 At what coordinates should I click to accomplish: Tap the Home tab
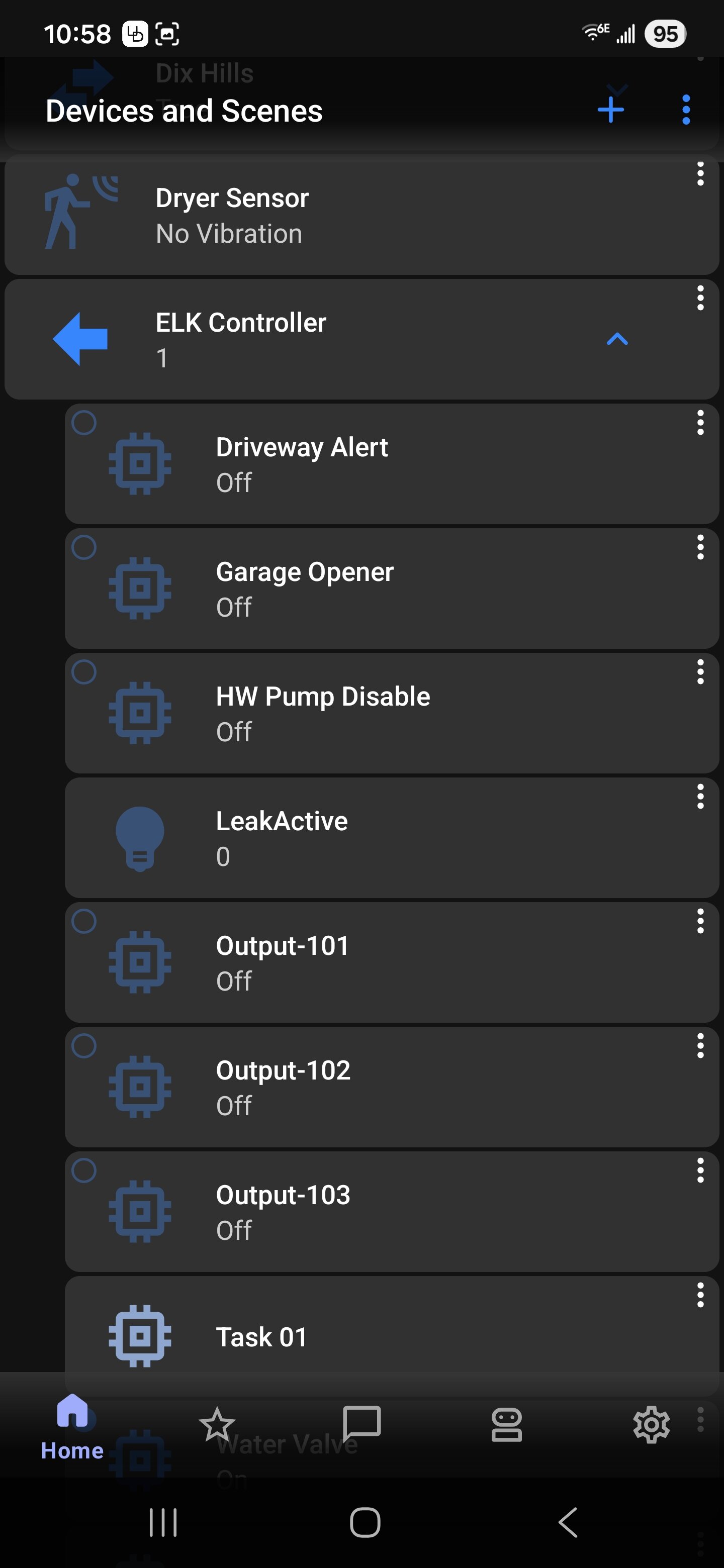pyautogui.click(x=72, y=1427)
